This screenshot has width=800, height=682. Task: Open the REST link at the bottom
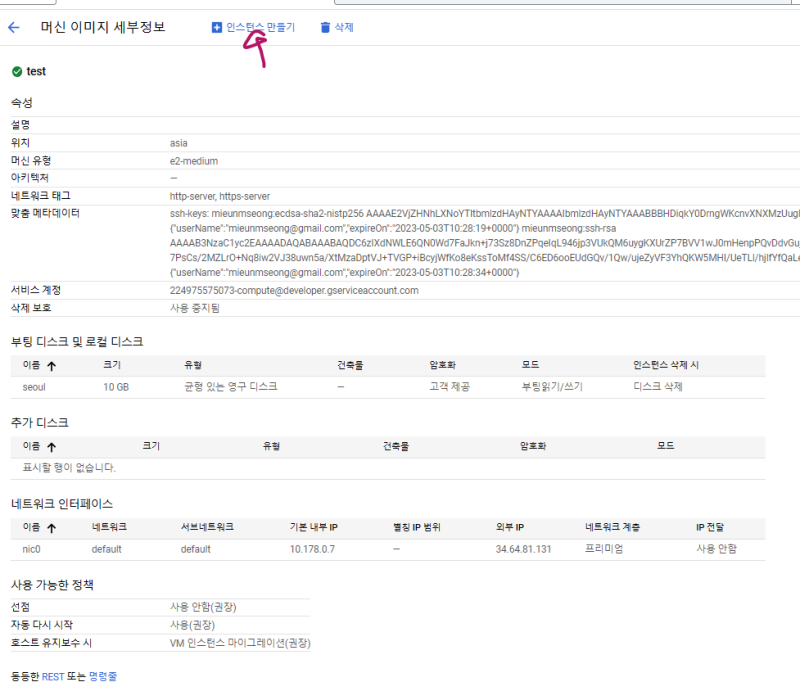pos(53,676)
